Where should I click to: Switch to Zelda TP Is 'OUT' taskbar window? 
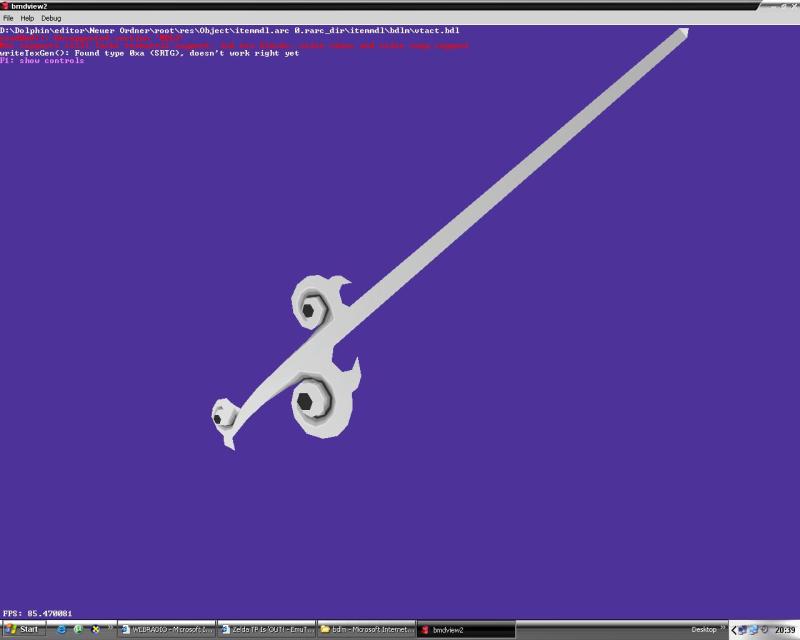(267, 630)
